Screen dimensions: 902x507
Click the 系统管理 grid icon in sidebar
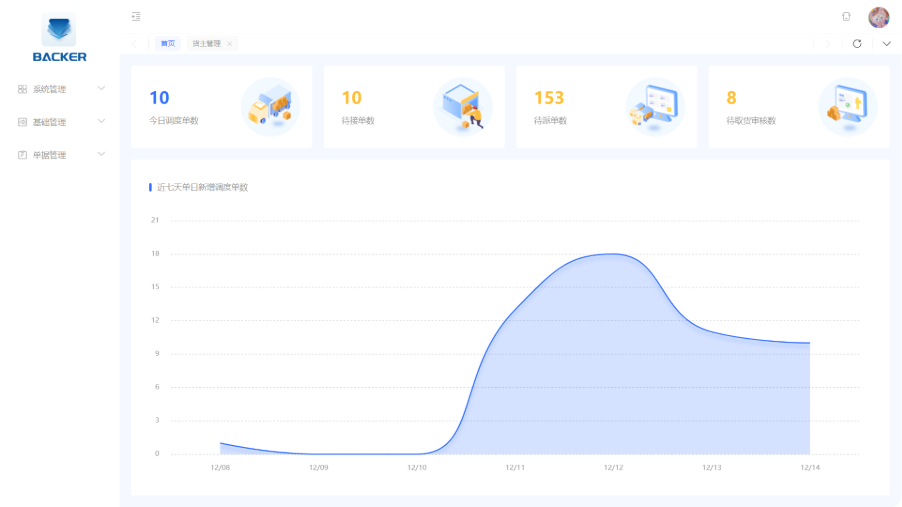tap(22, 89)
